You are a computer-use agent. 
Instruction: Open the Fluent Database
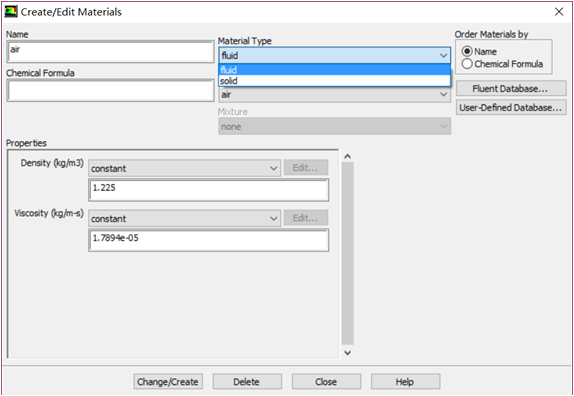pos(511,89)
